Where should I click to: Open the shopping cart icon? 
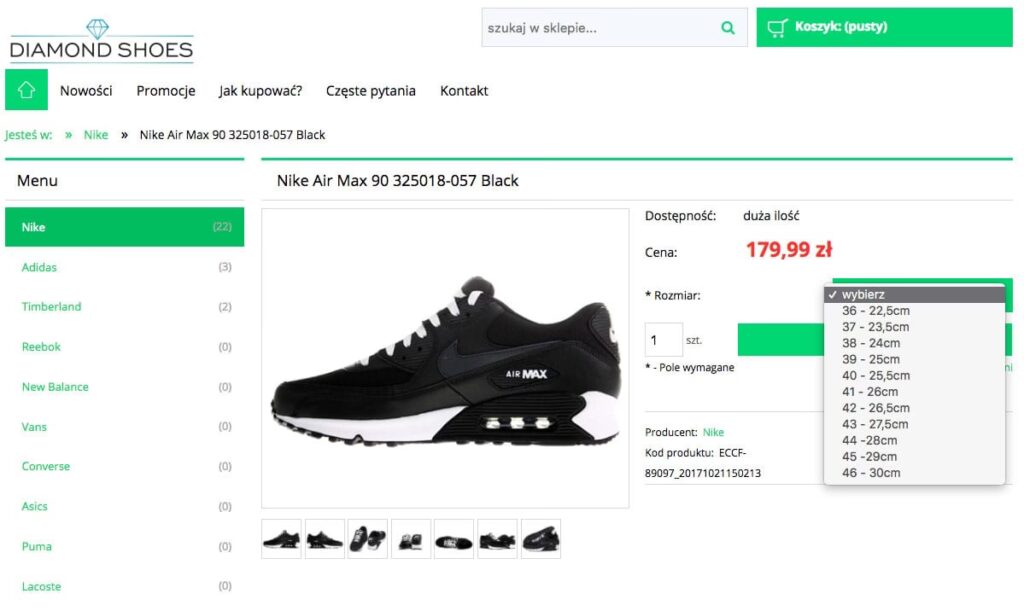pyautogui.click(x=777, y=27)
